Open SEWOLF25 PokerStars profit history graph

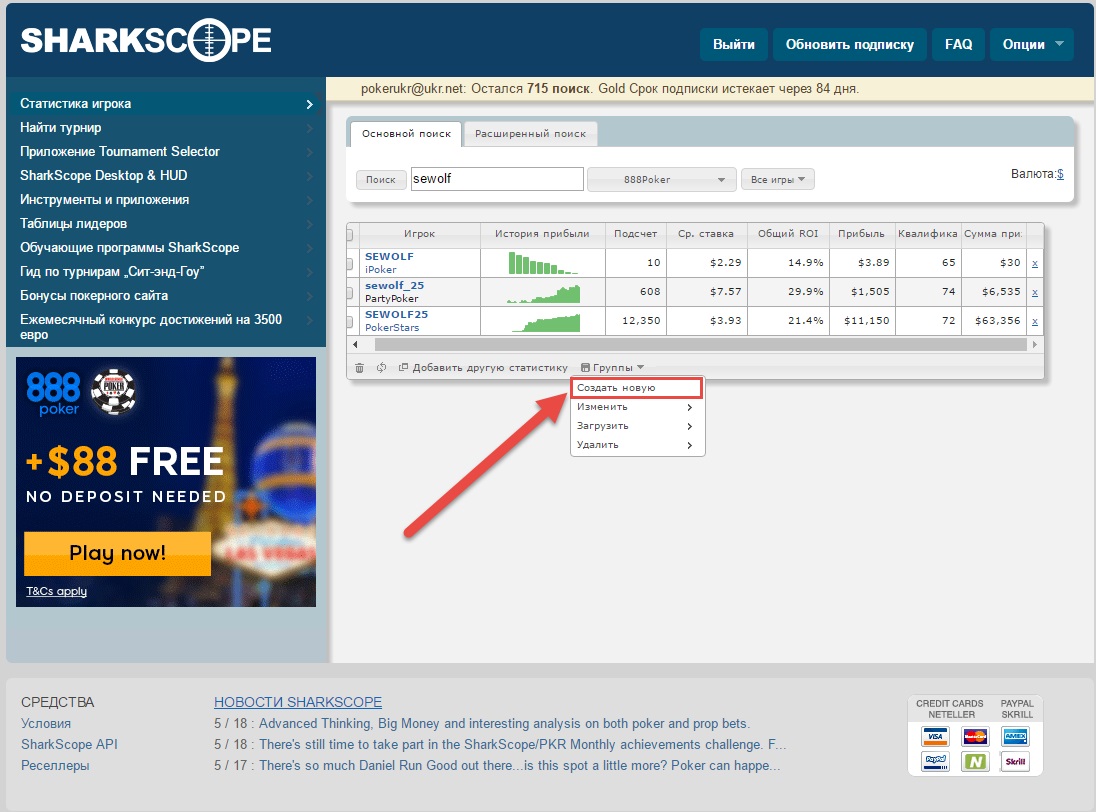click(x=545, y=322)
